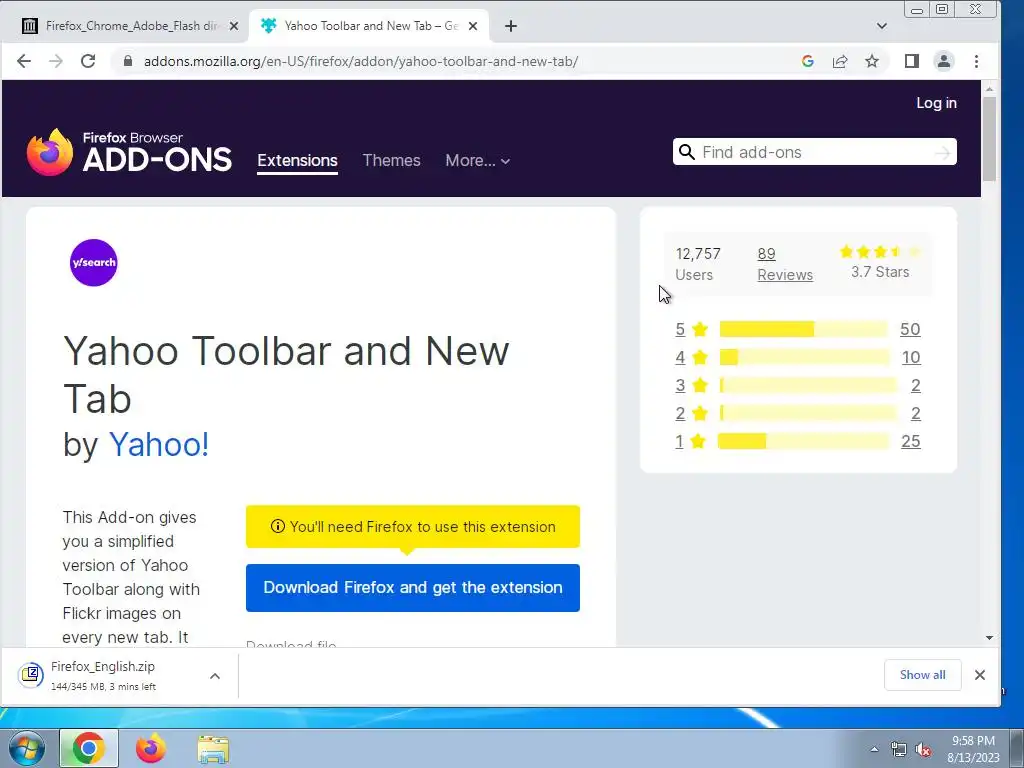The height and width of the screenshot is (768, 1024).
Task: Click Chrome in the taskbar
Action: coord(89,748)
